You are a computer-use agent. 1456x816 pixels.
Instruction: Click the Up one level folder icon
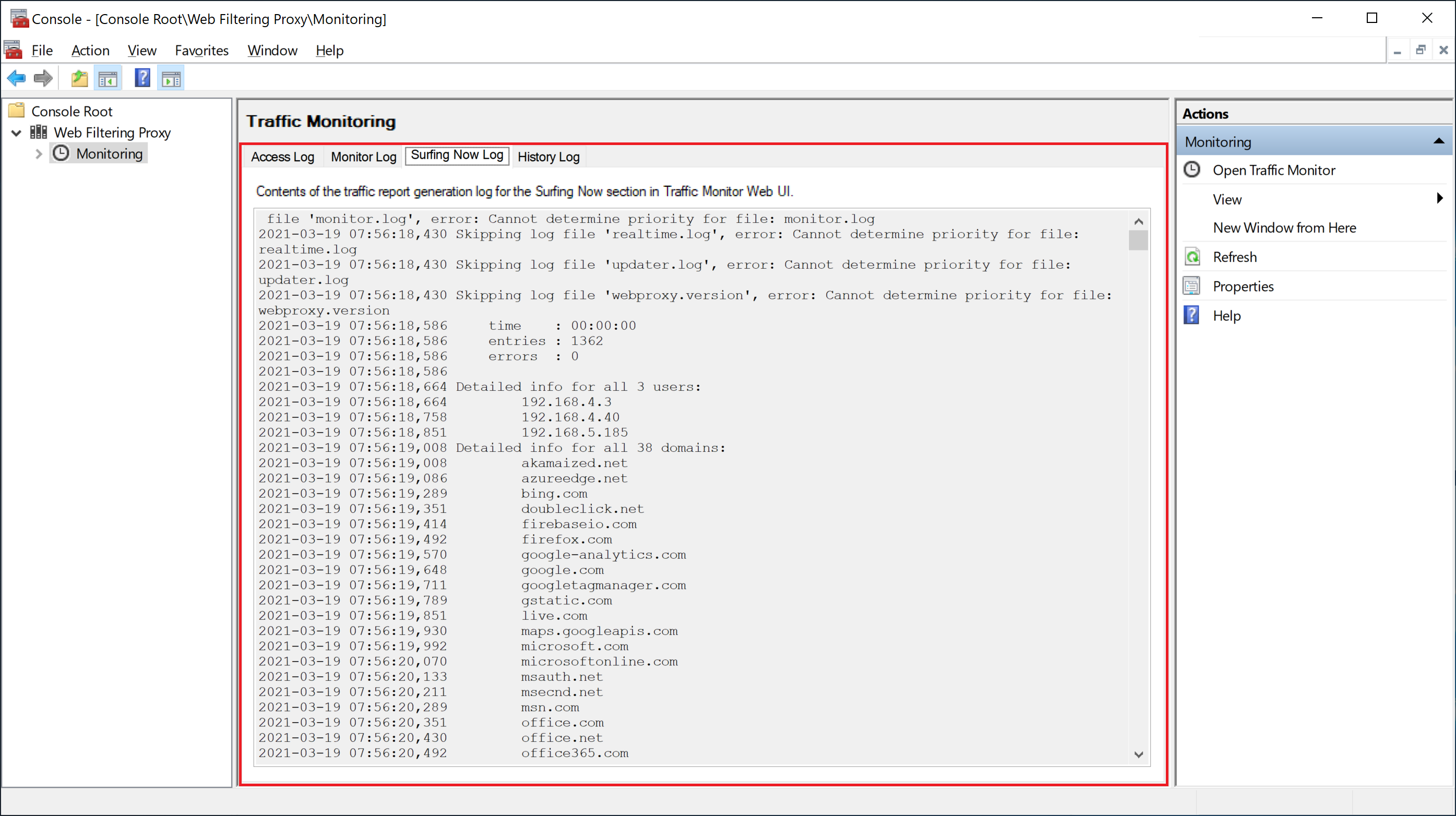[79, 78]
